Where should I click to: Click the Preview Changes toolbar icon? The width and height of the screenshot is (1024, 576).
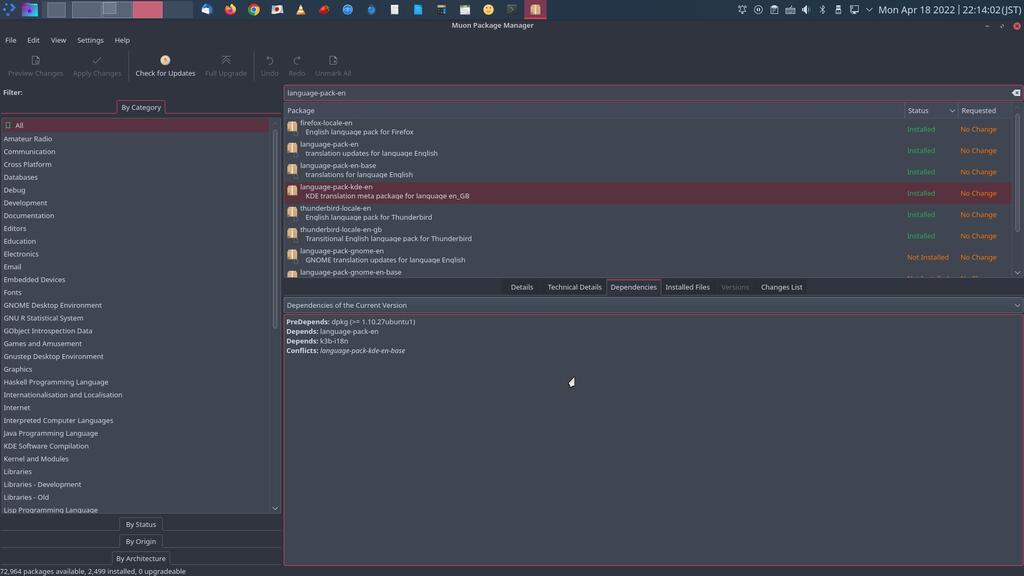coord(35,61)
